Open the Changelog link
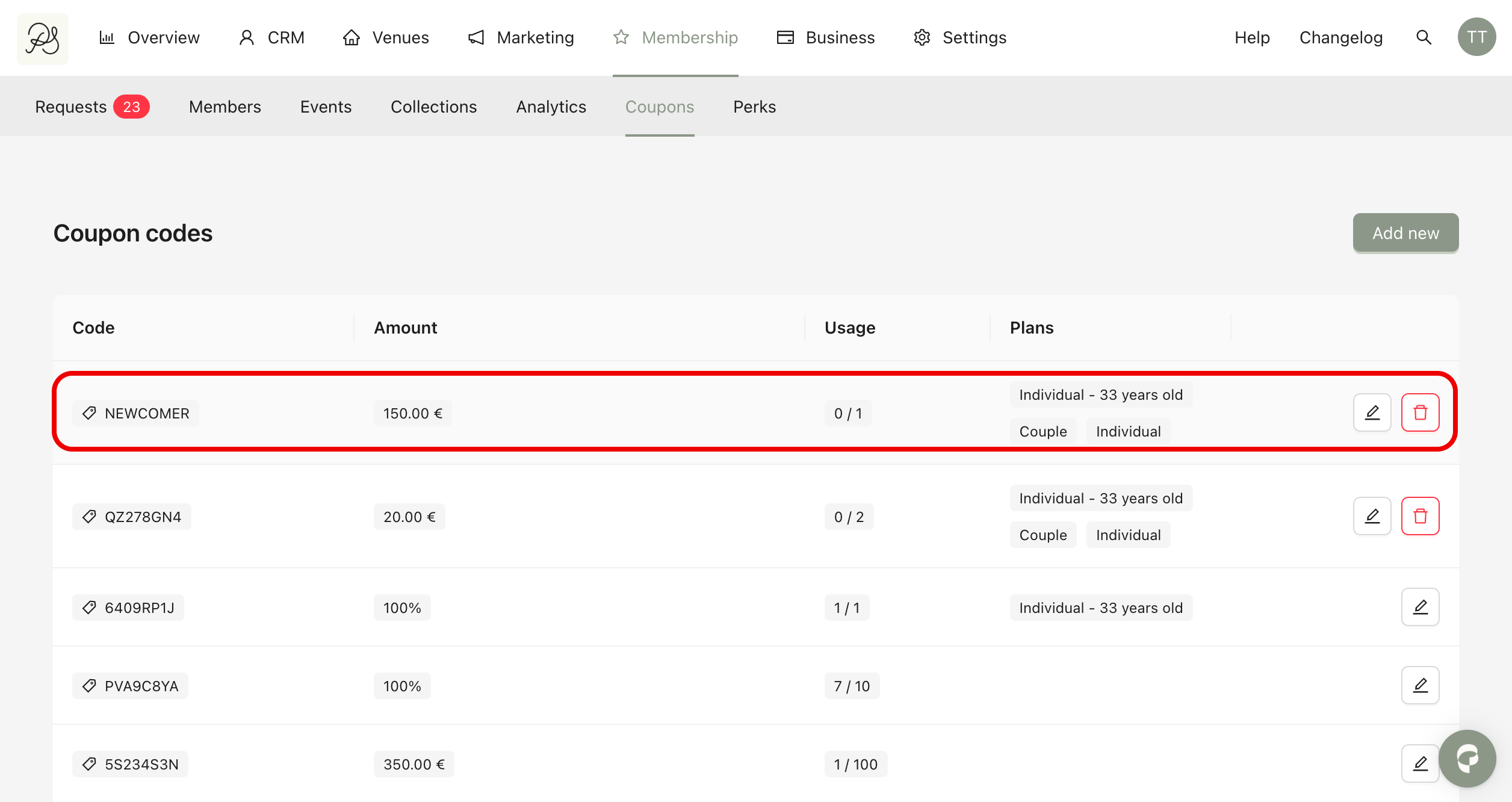This screenshot has height=802, width=1512. 1340,37
